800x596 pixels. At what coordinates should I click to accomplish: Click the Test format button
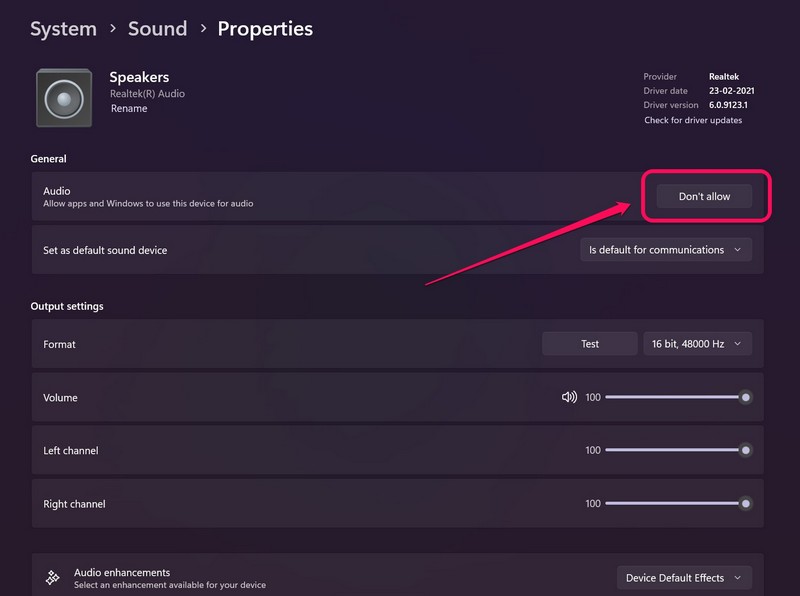point(590,344)
